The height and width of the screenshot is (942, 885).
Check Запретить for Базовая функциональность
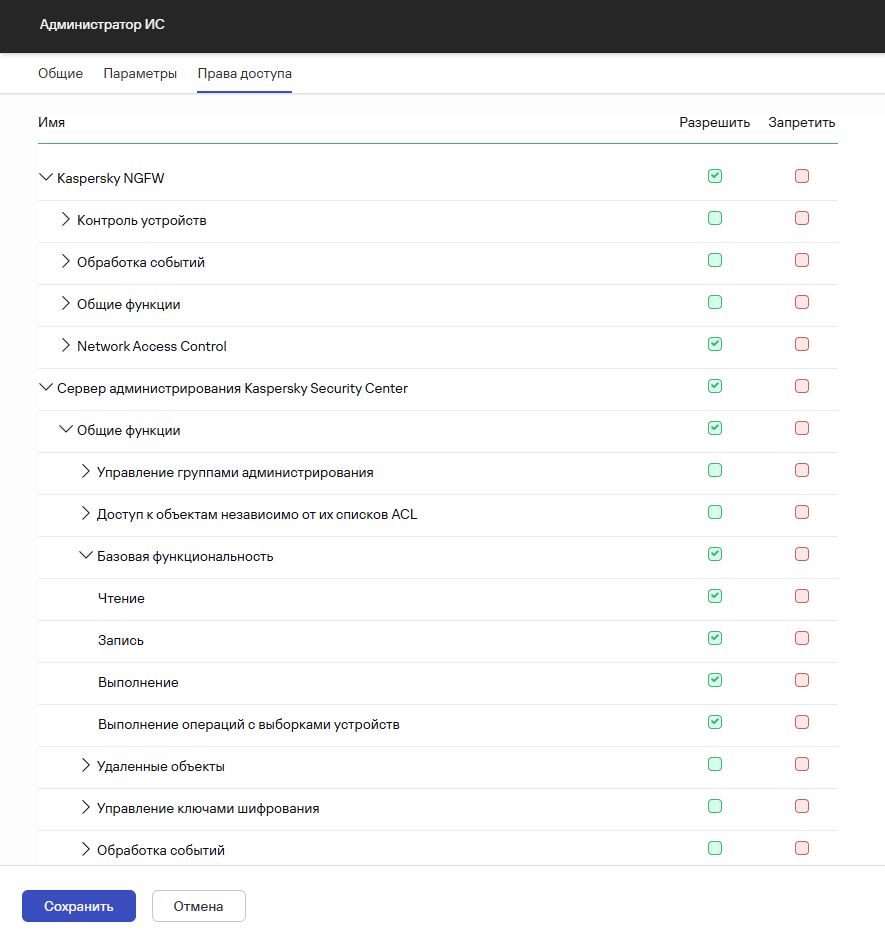click(x=802, y=555)
